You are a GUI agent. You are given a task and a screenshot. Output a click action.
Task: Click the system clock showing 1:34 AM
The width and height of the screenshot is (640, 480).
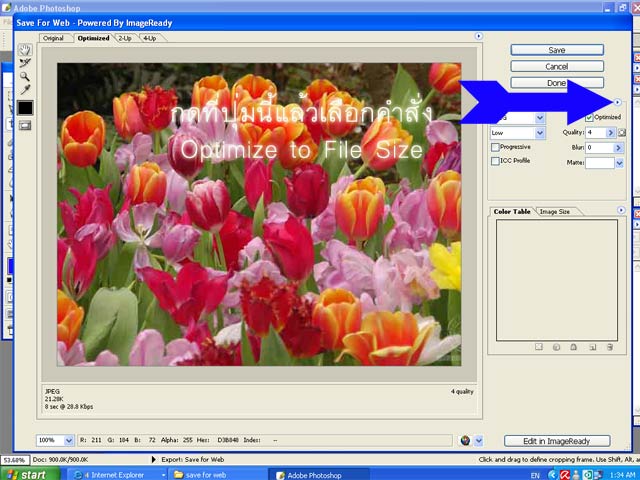point(623,475)
